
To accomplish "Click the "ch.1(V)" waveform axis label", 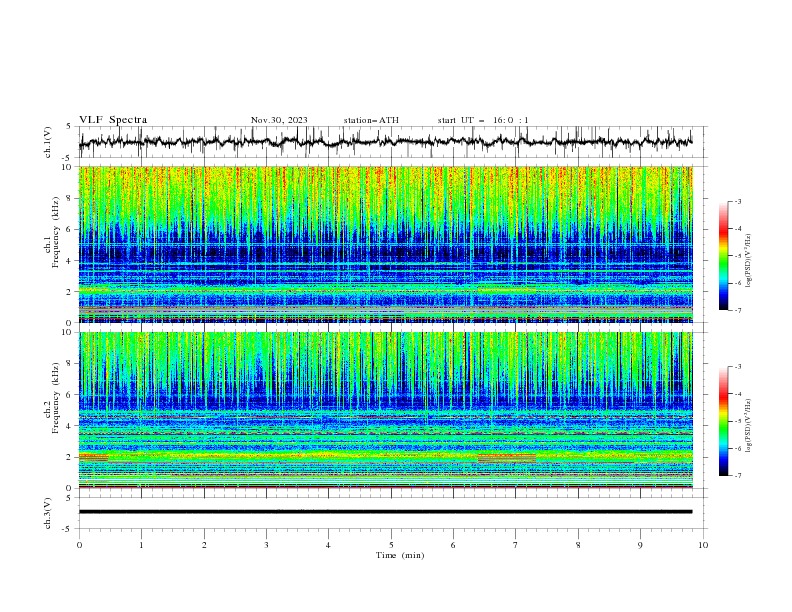I will click(x=48, y=142).
